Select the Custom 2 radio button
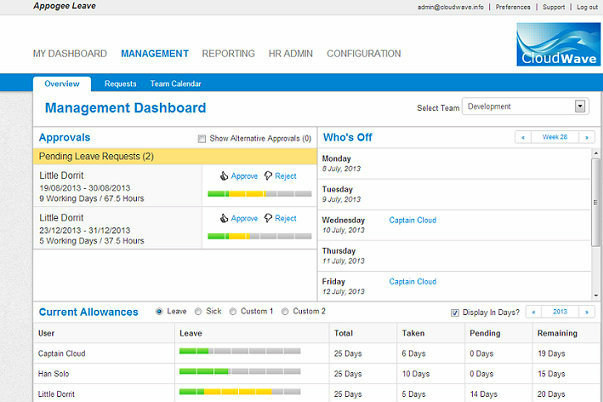The width and height of the screenshot is (603, 402). click(x=285, y=312)
